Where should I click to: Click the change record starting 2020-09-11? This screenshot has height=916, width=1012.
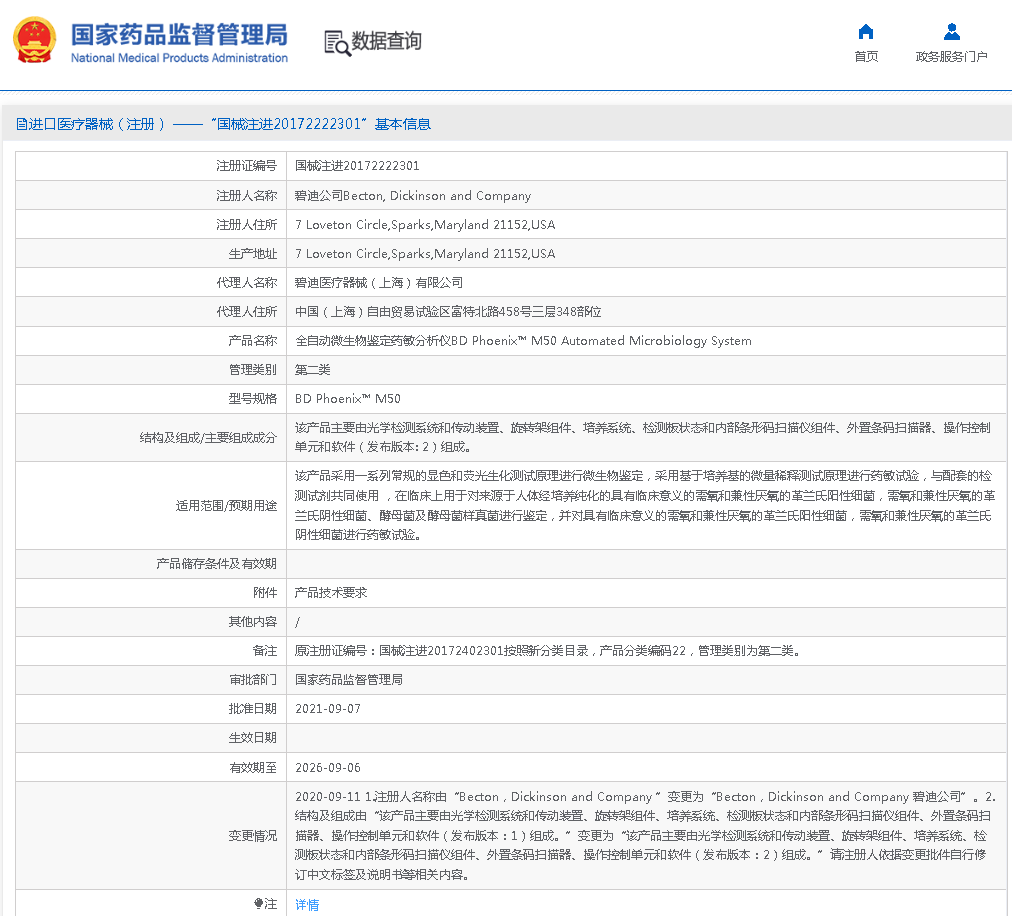click(645, 835)
